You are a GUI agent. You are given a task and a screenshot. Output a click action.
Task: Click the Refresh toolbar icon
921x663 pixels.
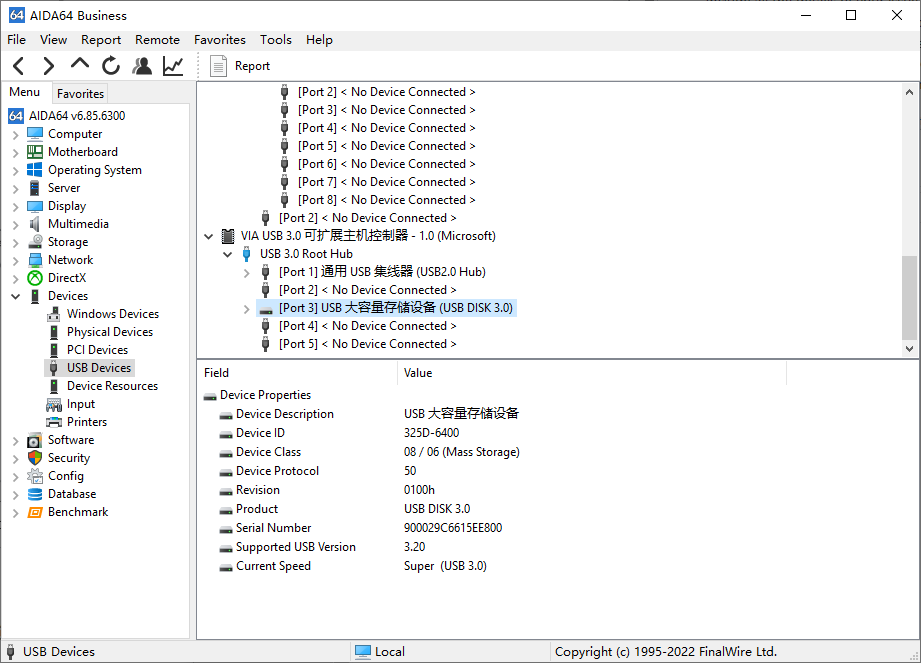110,66
